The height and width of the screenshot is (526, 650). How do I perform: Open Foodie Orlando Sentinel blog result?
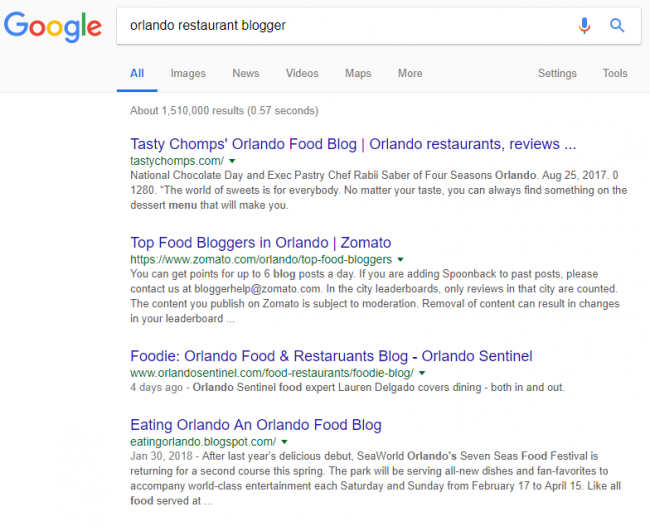pos(331,356)
